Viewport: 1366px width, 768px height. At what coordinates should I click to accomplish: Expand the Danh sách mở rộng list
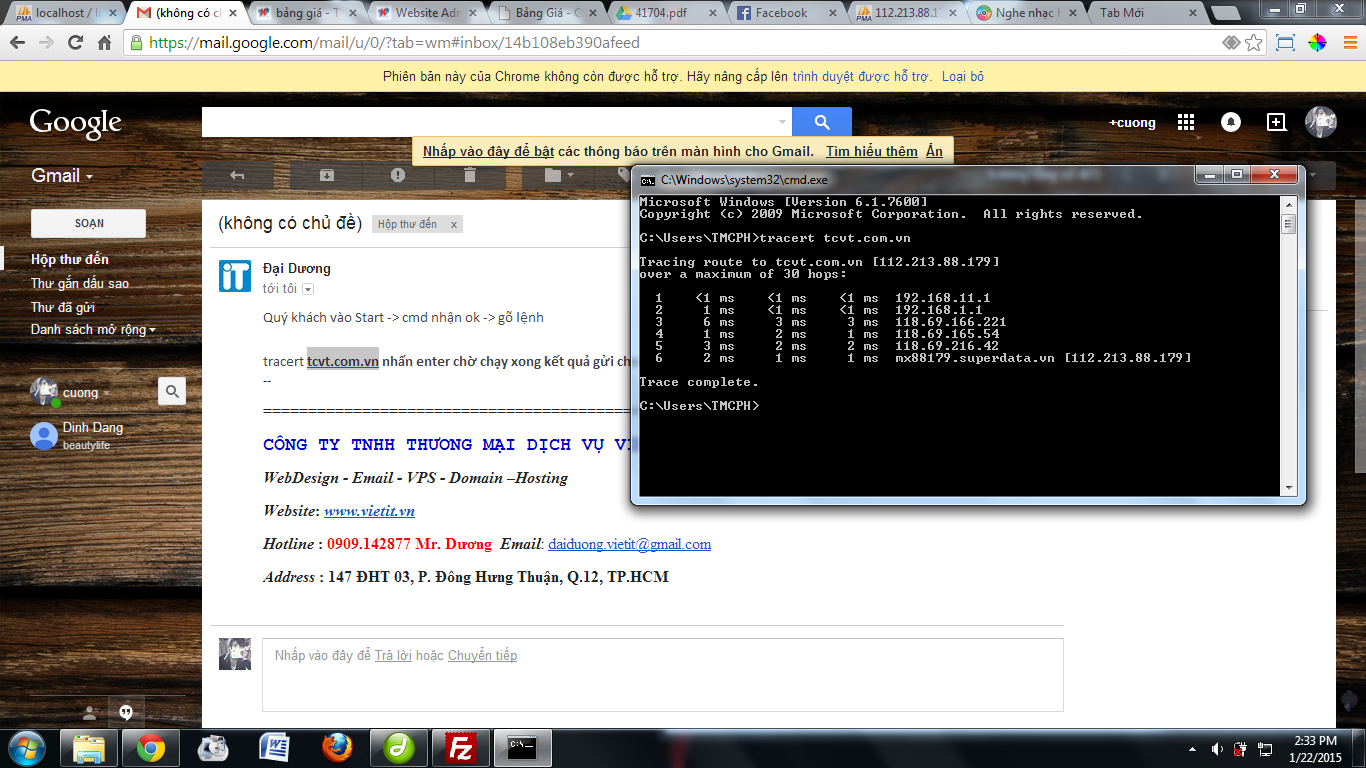click(x=93, y=329)
